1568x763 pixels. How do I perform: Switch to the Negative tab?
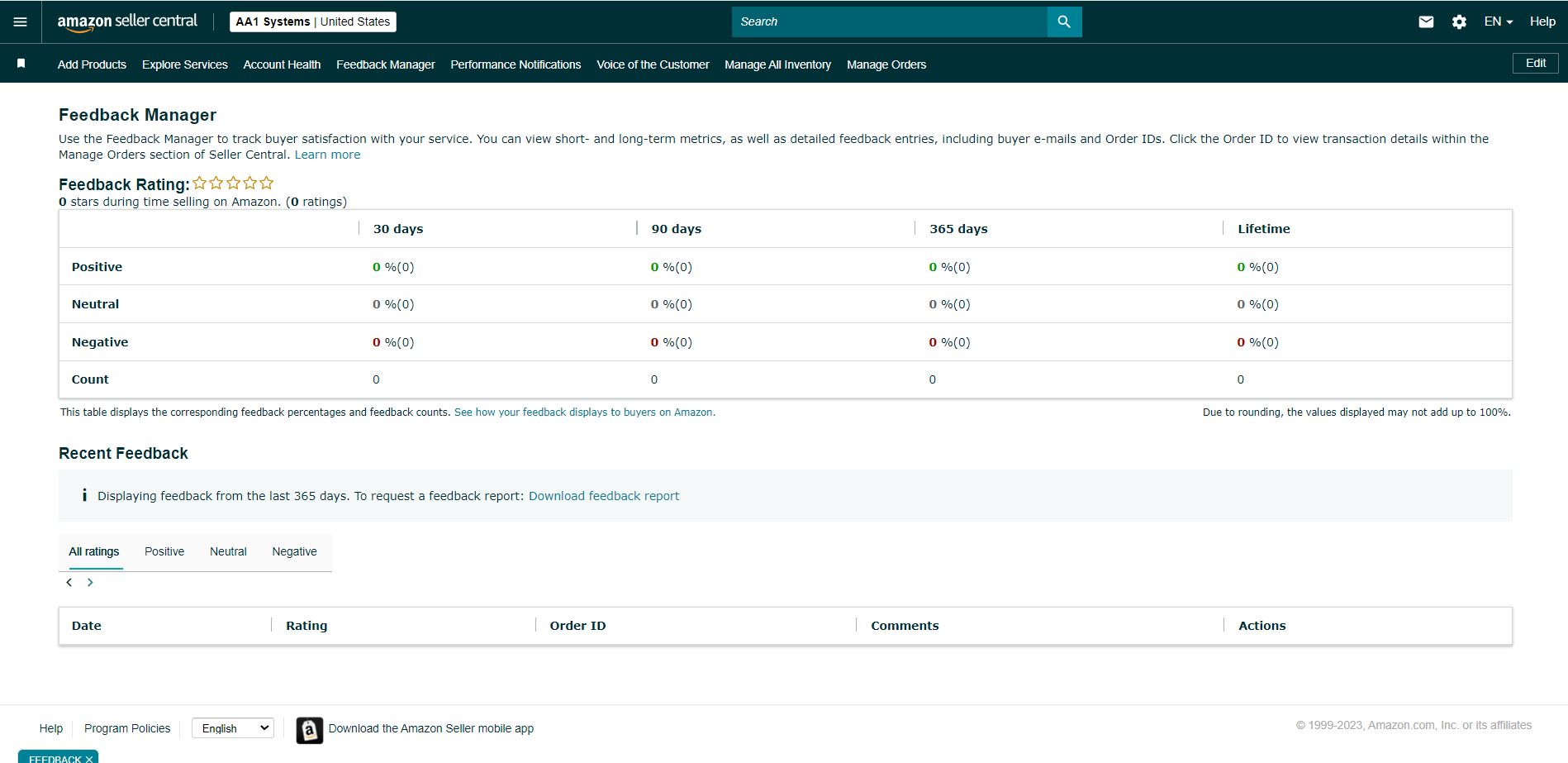click(295, 552)
